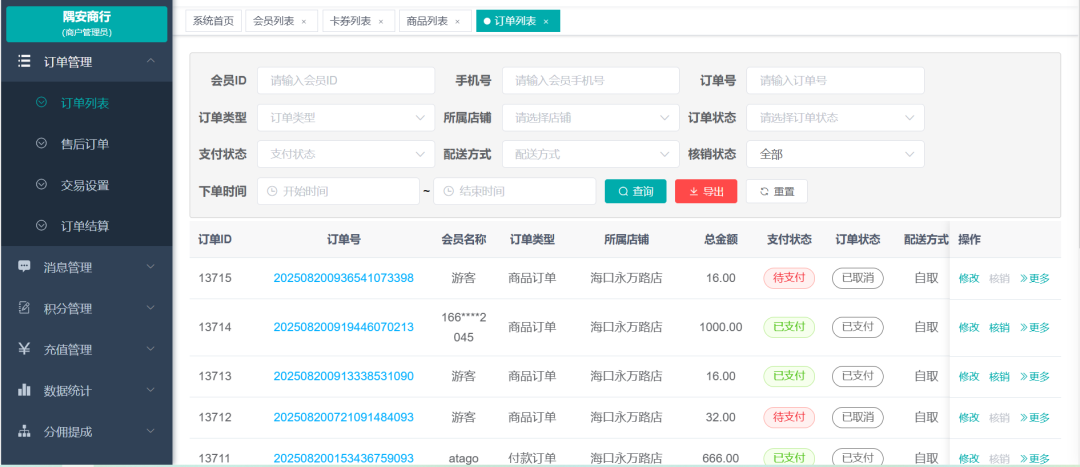Click the 订单管理 list icon in sidebar

click(24, 61)
